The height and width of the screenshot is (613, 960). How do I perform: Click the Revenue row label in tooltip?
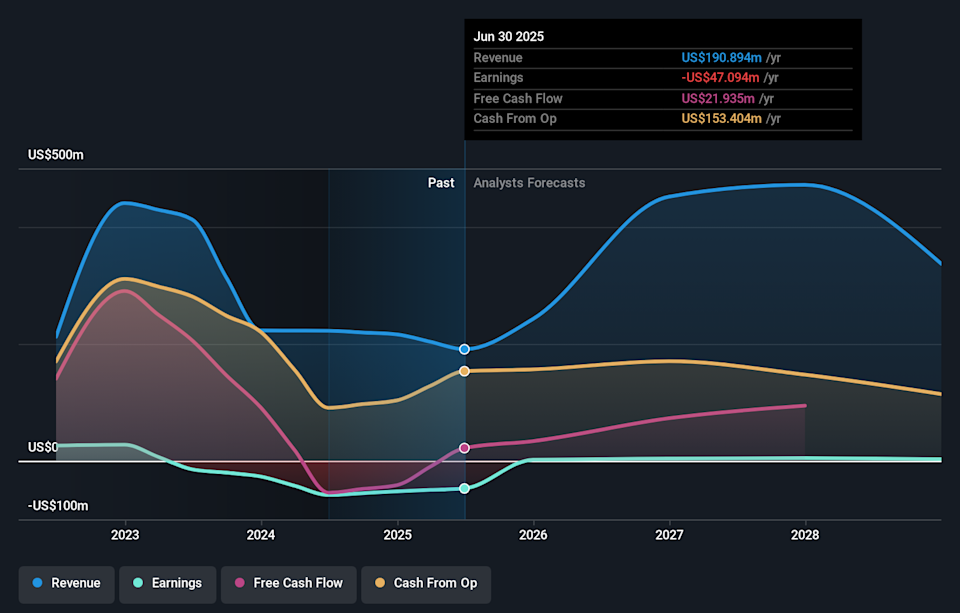[x=498, y=58]
